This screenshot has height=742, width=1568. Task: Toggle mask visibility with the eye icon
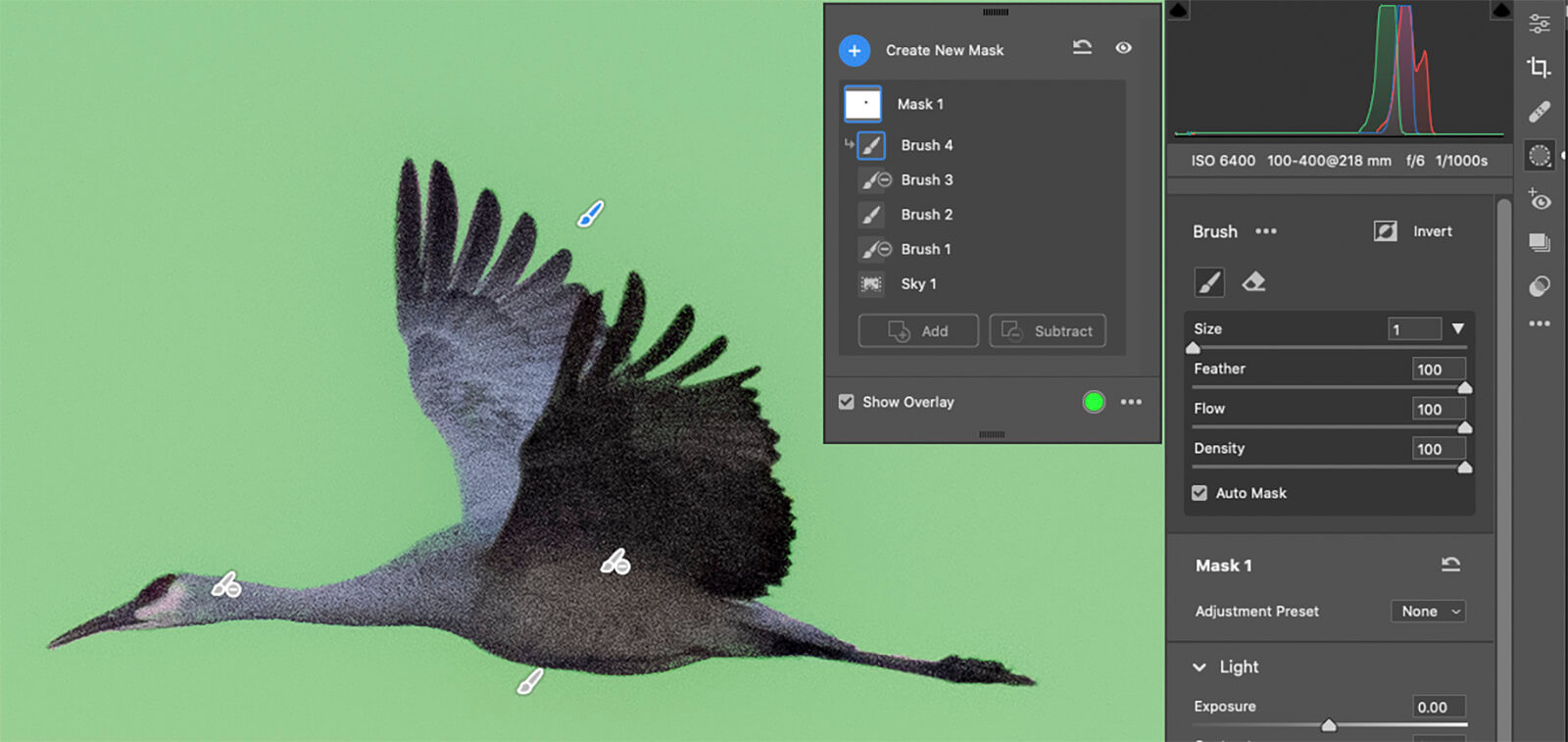click(1123, 48)
